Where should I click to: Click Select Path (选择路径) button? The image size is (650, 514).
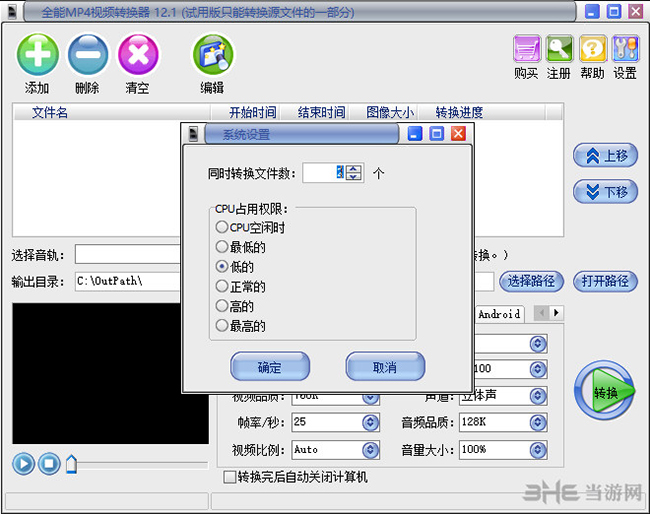[x=531, y=282]
